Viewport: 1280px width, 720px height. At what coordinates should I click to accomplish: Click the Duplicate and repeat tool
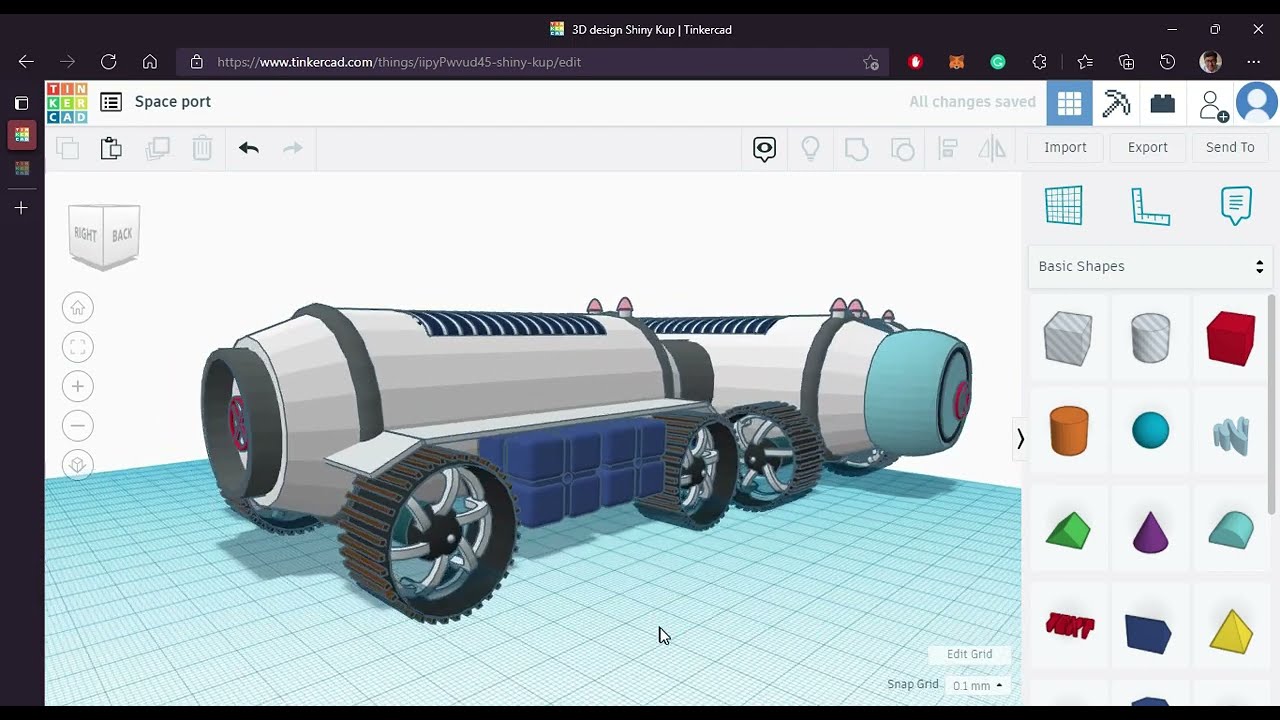(x=157, y=148)
